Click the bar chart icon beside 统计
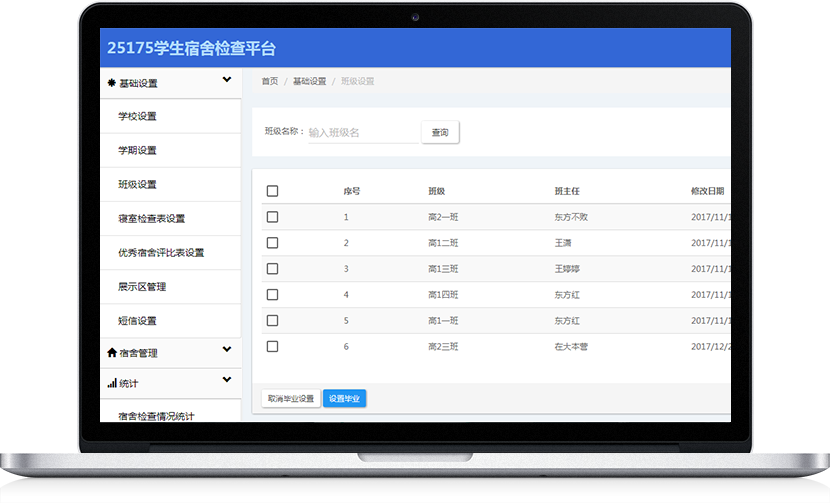 [x=112, y=383]
